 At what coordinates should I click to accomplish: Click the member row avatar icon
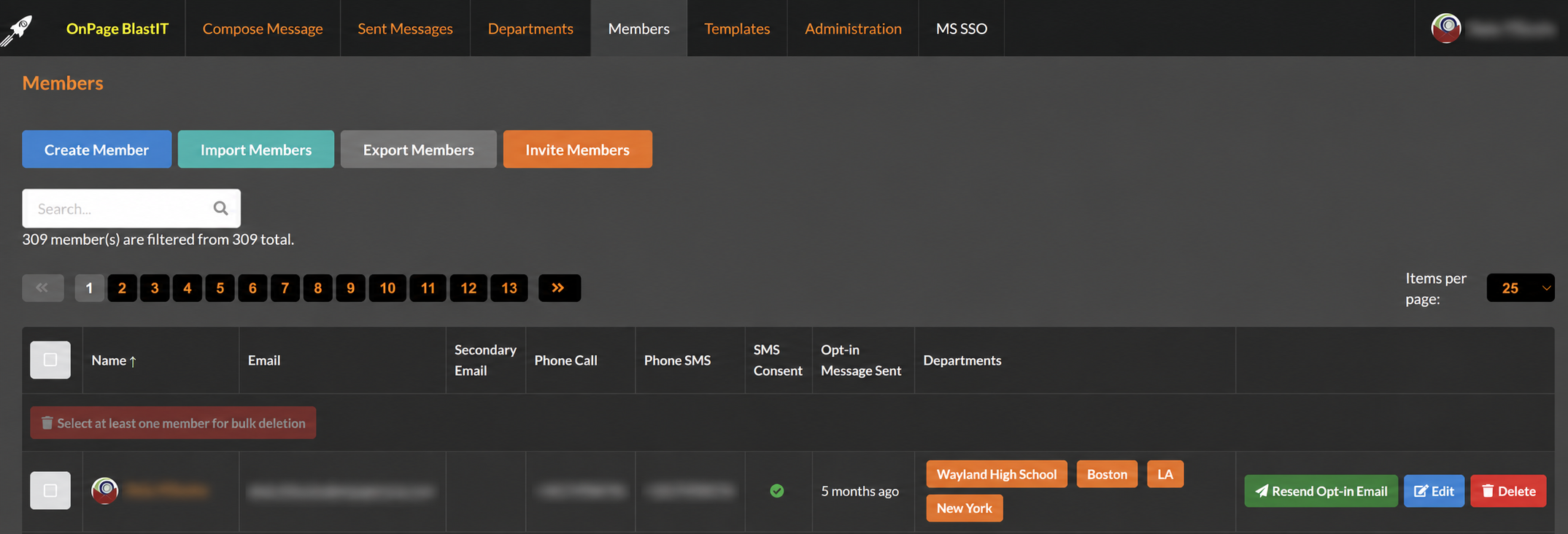[x=105, y=491]
